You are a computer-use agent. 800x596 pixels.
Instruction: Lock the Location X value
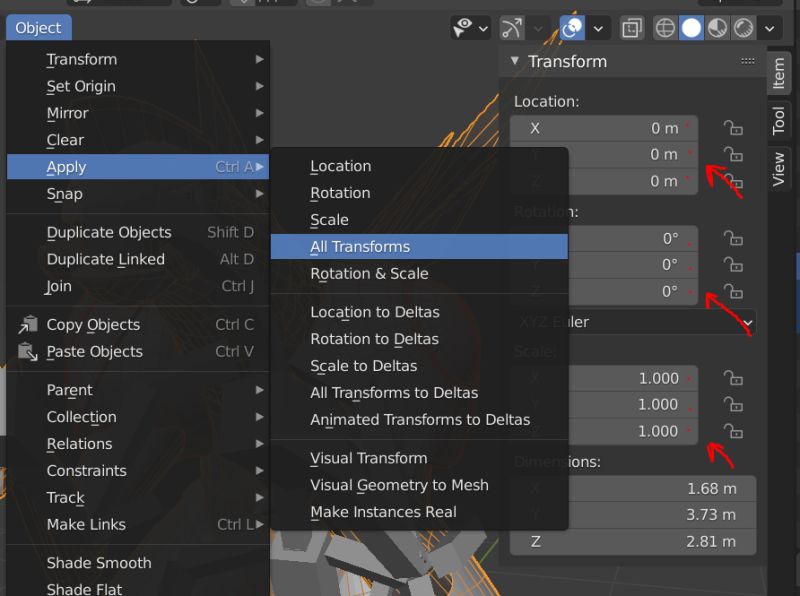(x=733, y=128)
